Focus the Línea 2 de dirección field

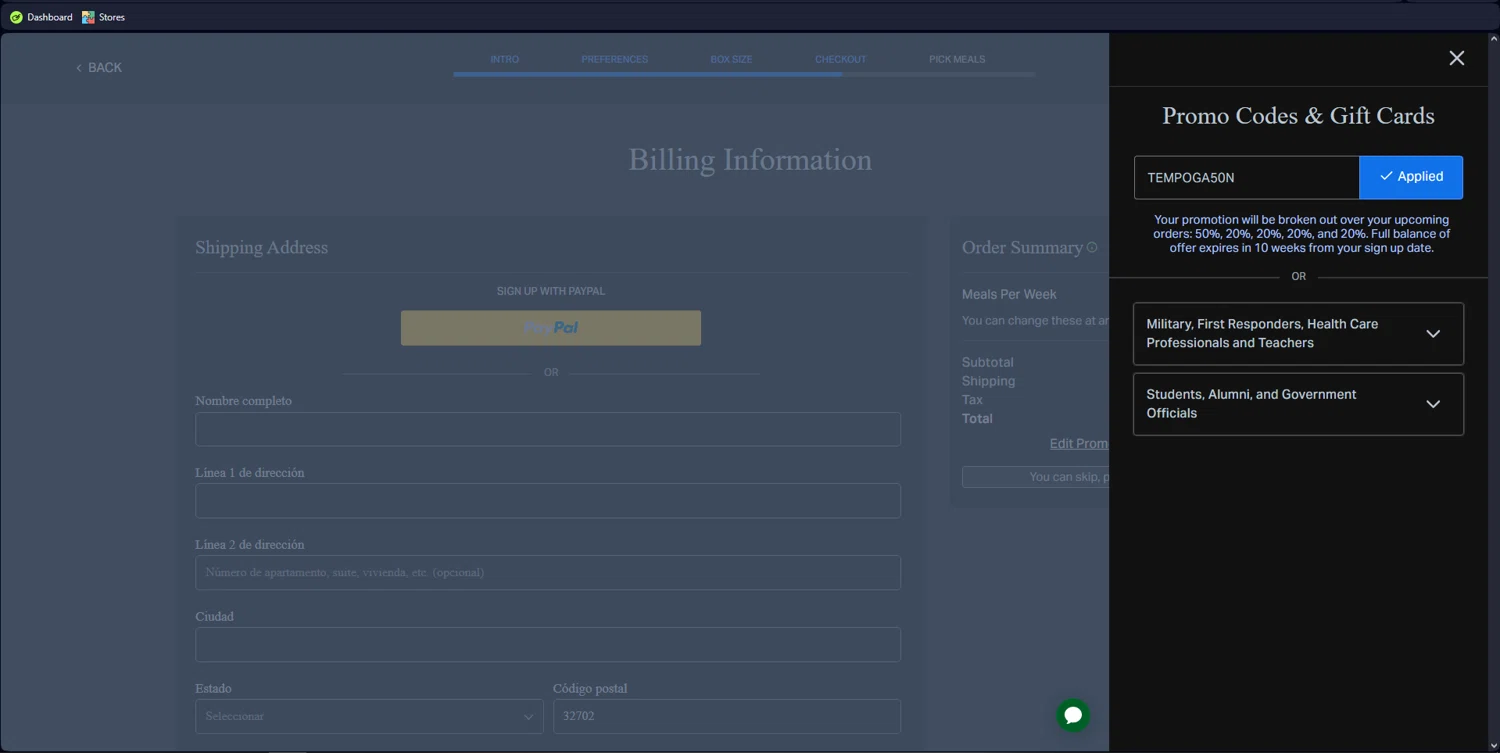click(548, 573)
